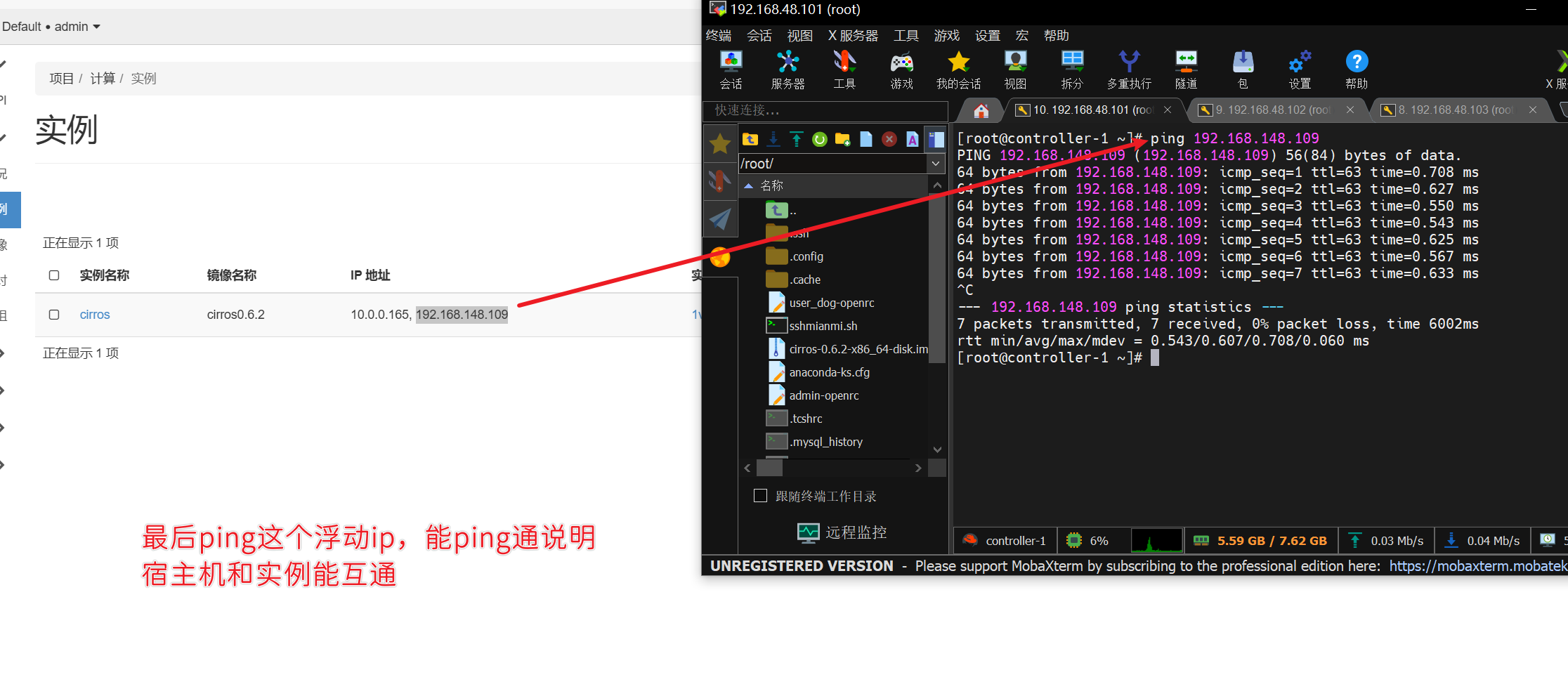This screenshot has width=1568, height=689.
Task: Click the file list horizontal scrollbar
Action: coord(832,468)
